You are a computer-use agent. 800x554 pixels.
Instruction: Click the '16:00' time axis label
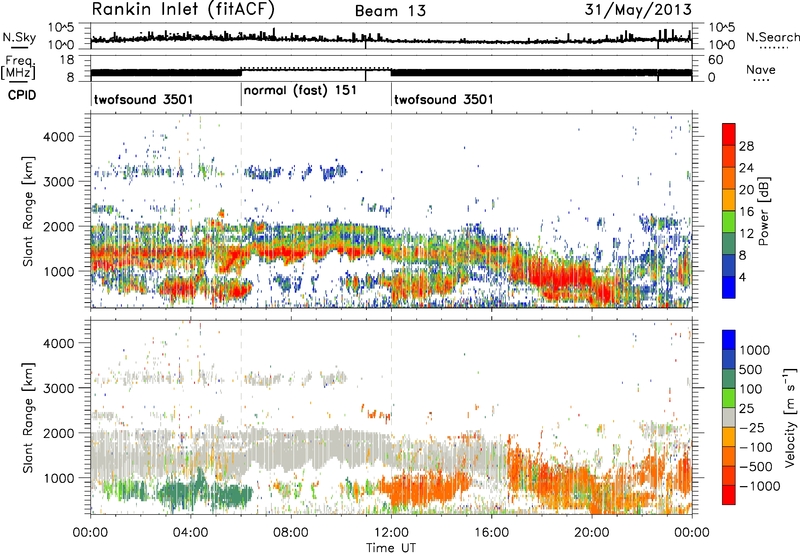coord(491,533)
